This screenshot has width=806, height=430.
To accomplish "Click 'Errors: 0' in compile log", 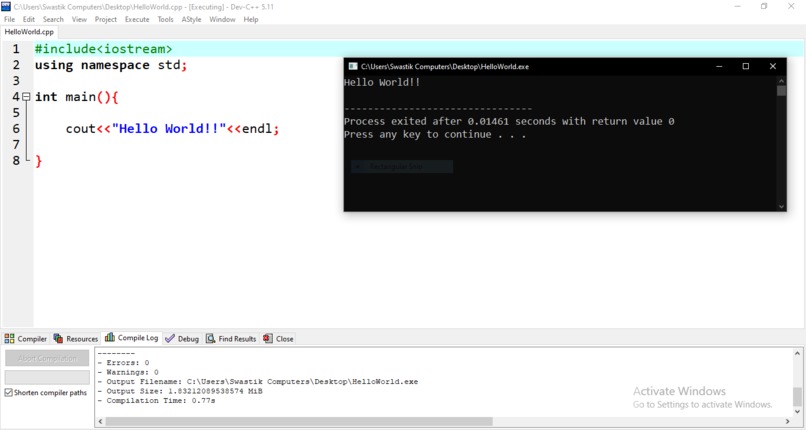I will pos(123,363).
